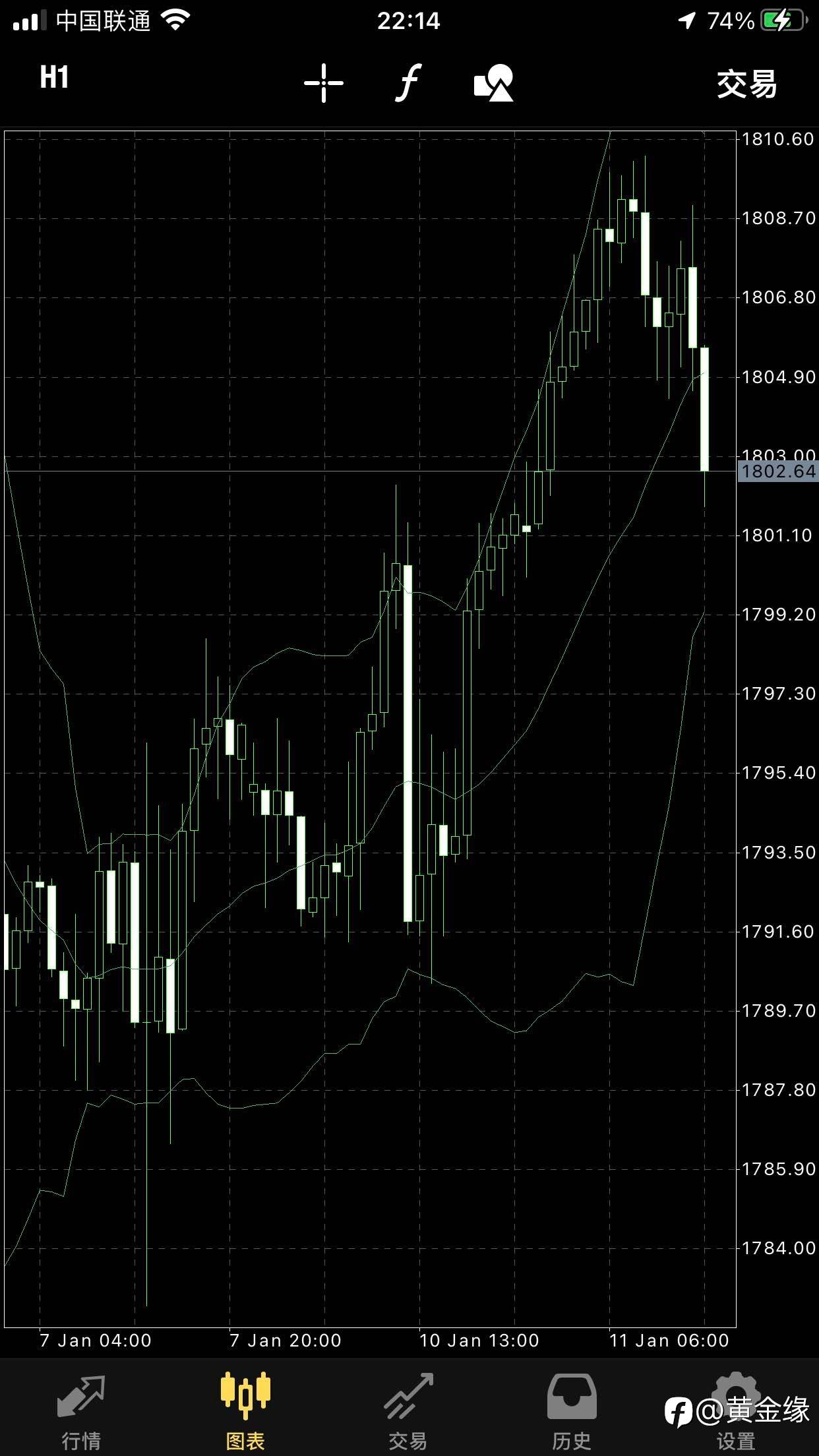
Task: Tap the 10 Jan 13:00 time label
Action: coord(479,1341)
